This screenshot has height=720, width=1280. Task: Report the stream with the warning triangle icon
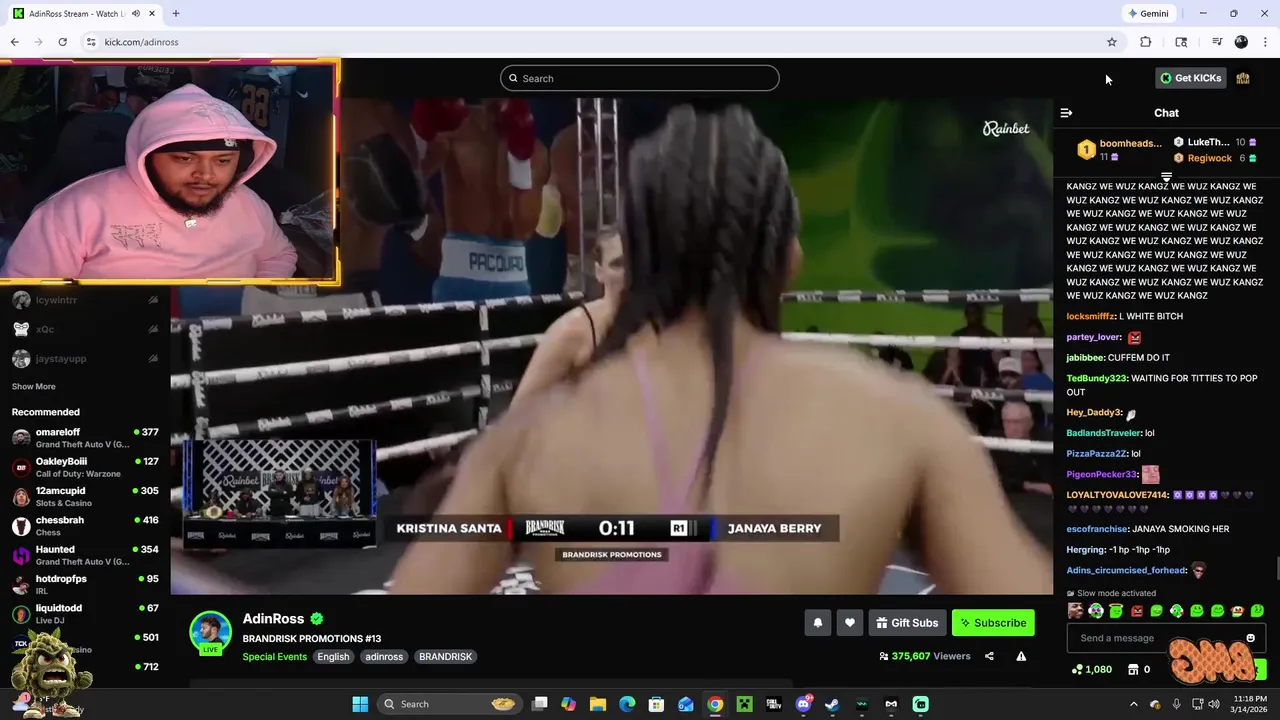(x=1021, y=656)
